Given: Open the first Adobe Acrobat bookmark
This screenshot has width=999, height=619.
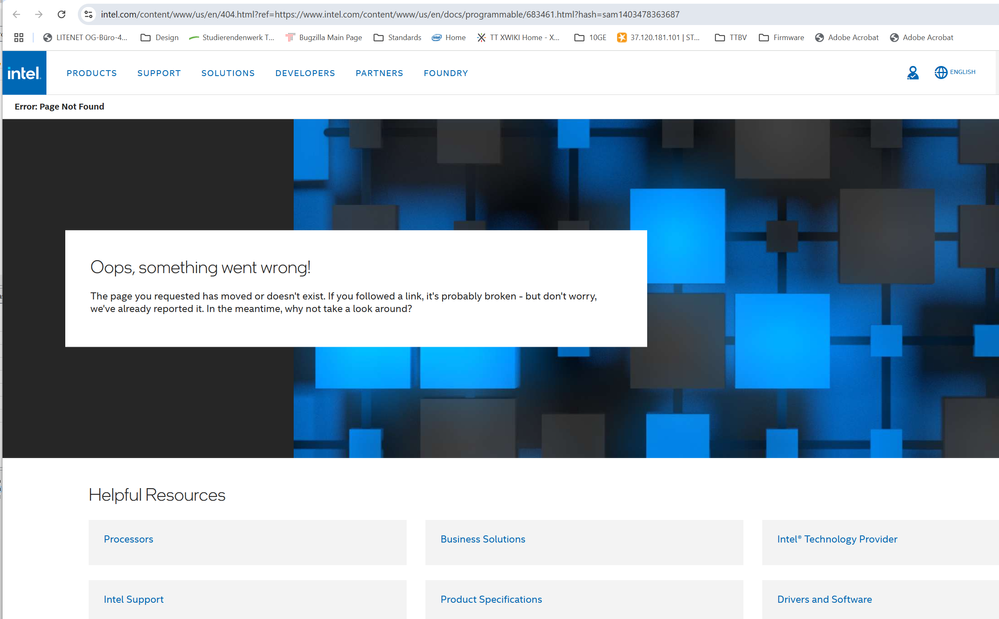Looking at the screenshot, I should pyautogui.click(x=847, y=38).
